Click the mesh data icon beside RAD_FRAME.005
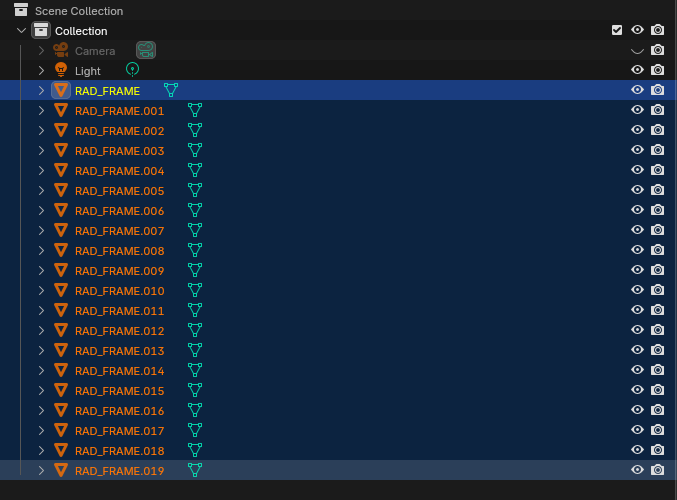This screenshot has width=677, height=500. pyautogui.click(x=195, y=190)
